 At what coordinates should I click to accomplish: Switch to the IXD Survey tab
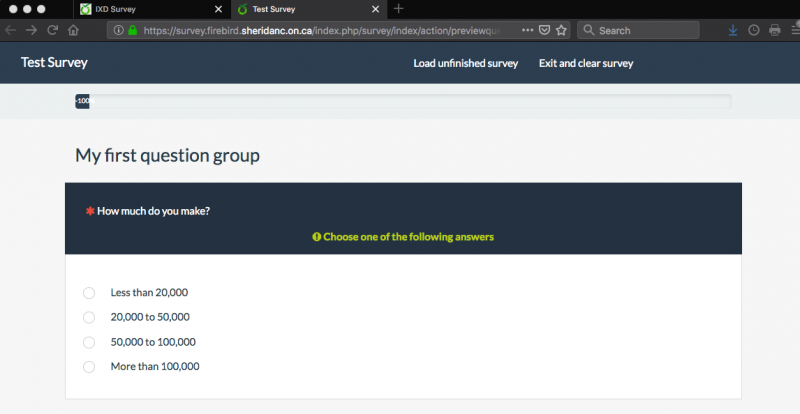[x=150, y=9]
